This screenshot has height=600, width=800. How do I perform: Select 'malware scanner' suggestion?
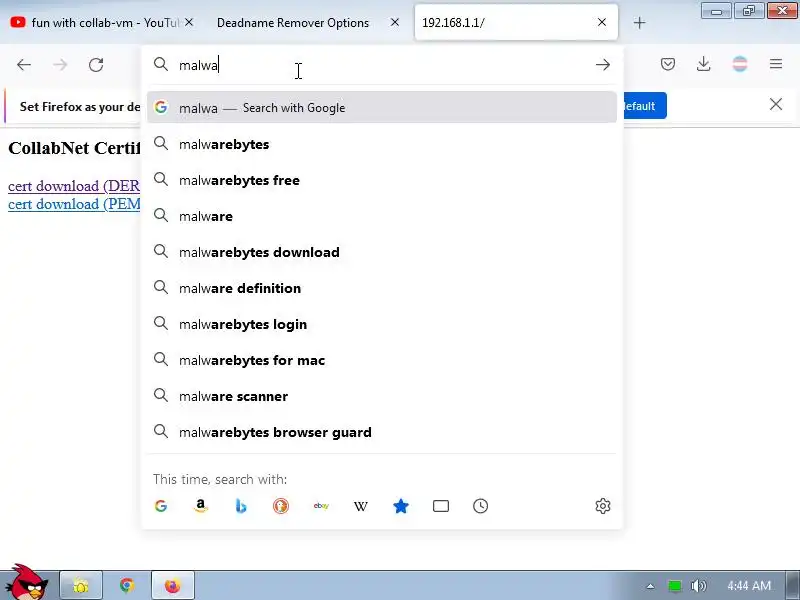click(x=382, y=396)
